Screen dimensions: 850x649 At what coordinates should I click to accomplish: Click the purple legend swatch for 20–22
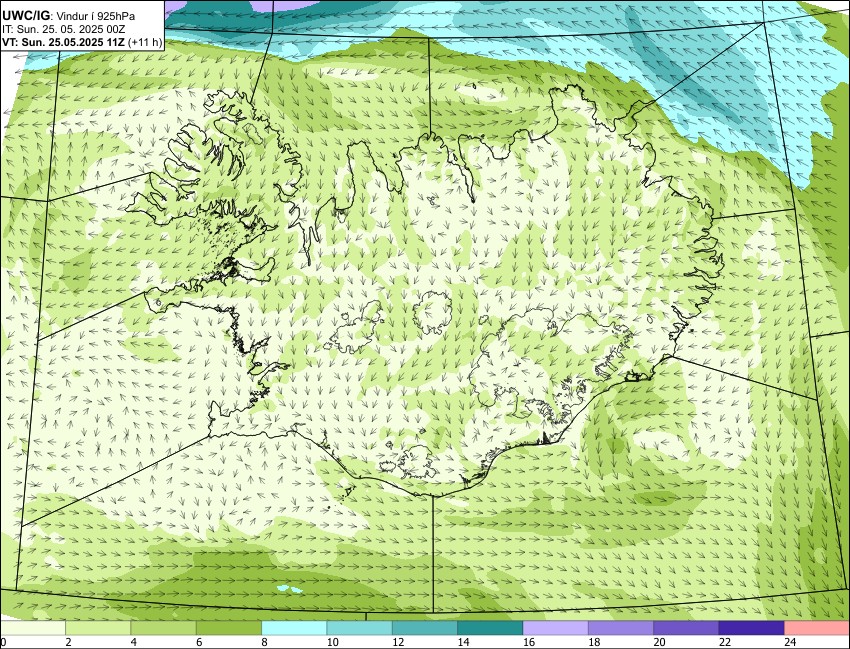point(686,628)
